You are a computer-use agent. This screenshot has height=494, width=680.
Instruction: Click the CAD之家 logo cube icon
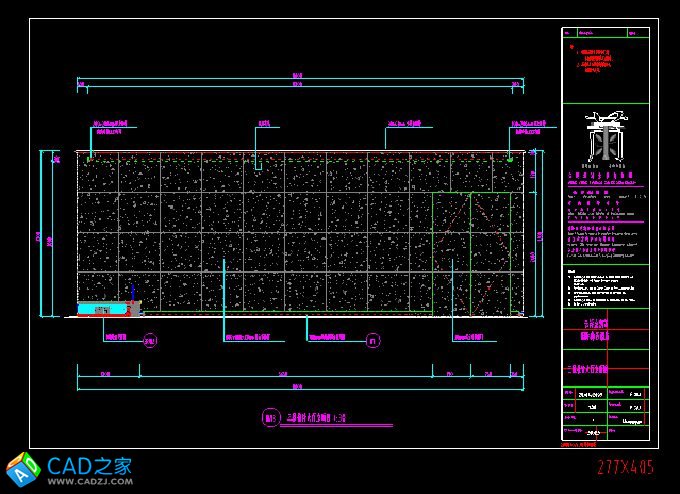point(22,469)
